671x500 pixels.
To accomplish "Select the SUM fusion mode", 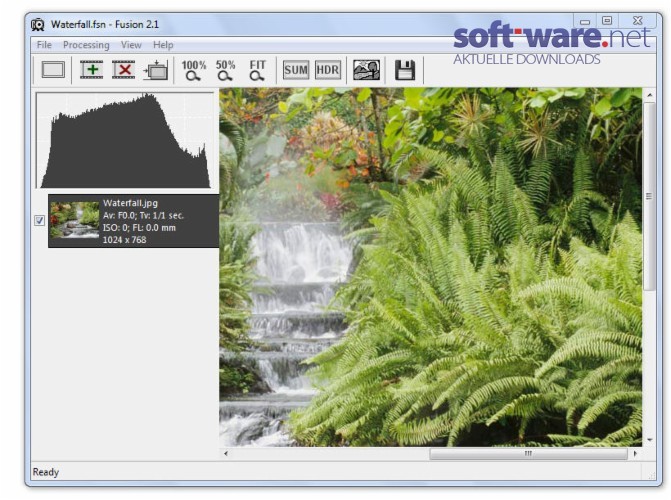I will pyautogui.click(x=296, y=70).
